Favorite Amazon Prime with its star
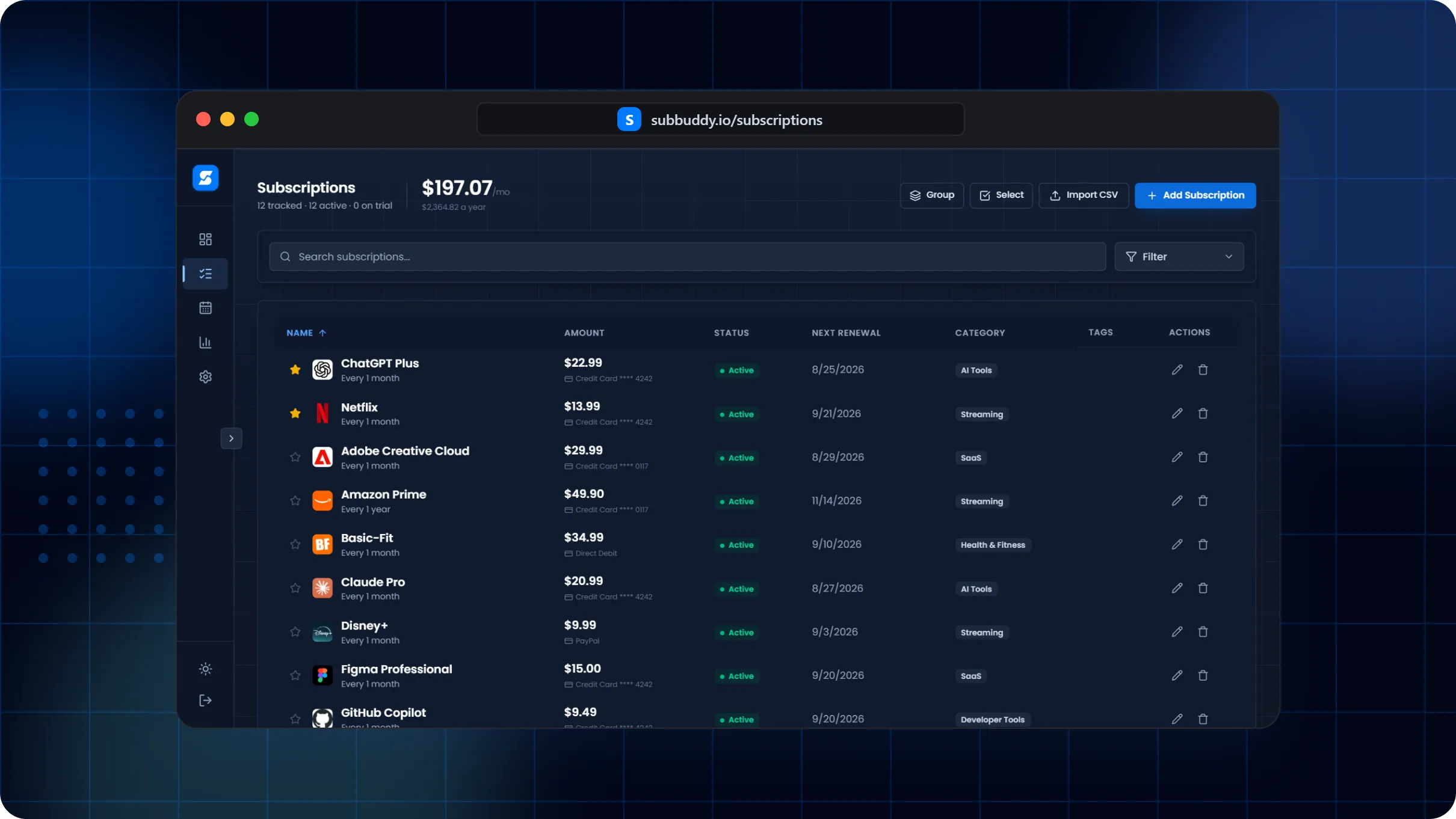The height and width of the screenshot is (819, 1456). click(x=295, y=500)
